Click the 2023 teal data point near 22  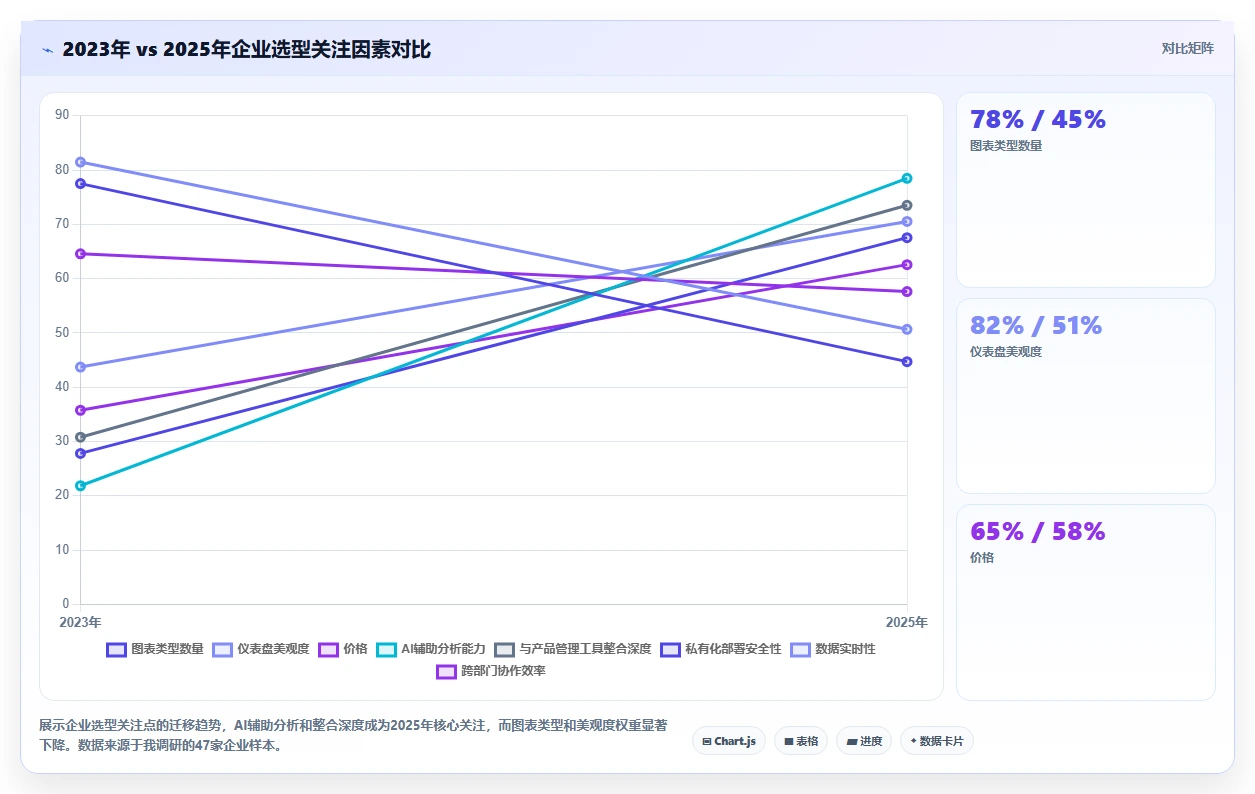[x=80, y=486]
